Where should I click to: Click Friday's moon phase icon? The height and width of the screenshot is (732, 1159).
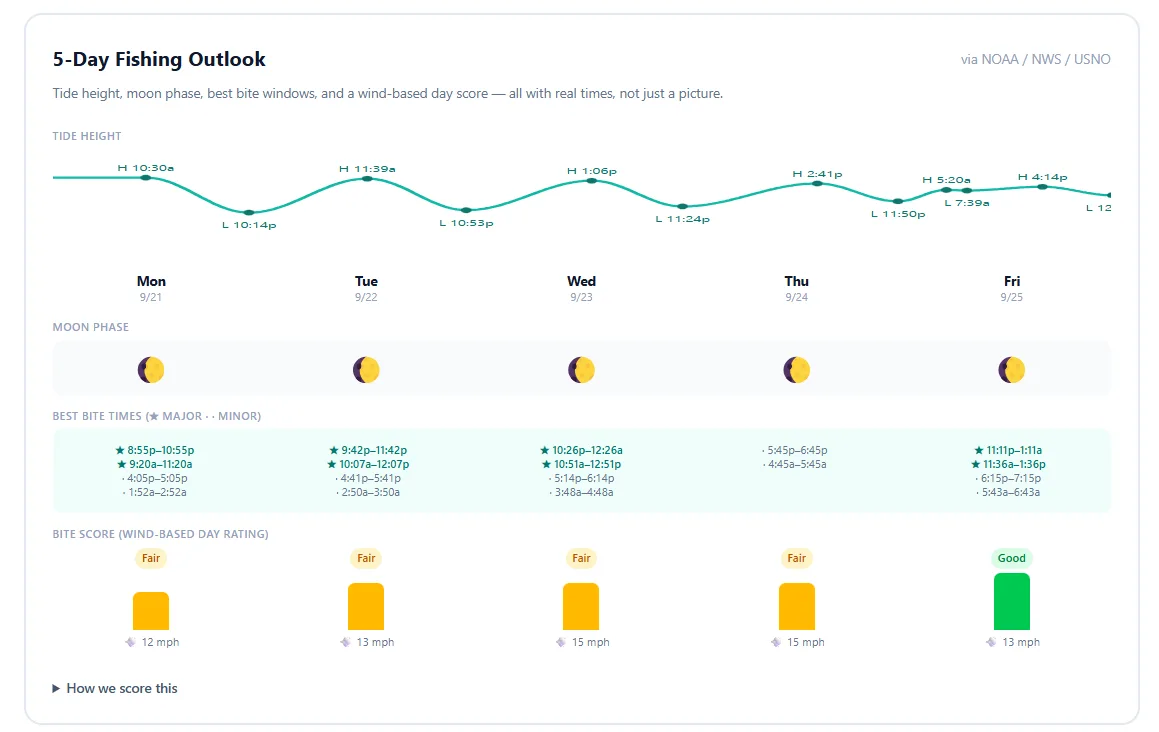point(1012,370)
